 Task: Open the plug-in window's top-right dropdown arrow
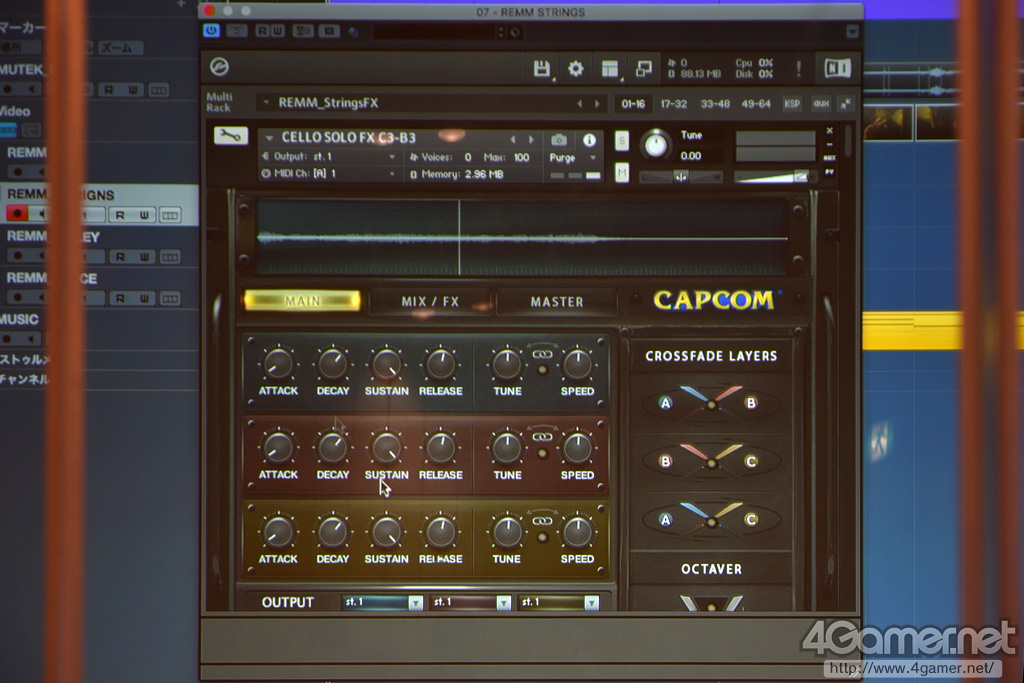point(852,31)
